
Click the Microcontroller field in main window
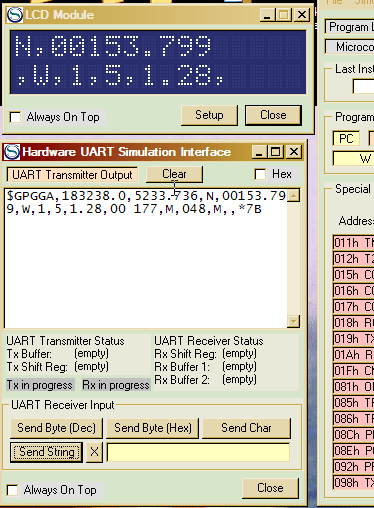pos(349,47)
